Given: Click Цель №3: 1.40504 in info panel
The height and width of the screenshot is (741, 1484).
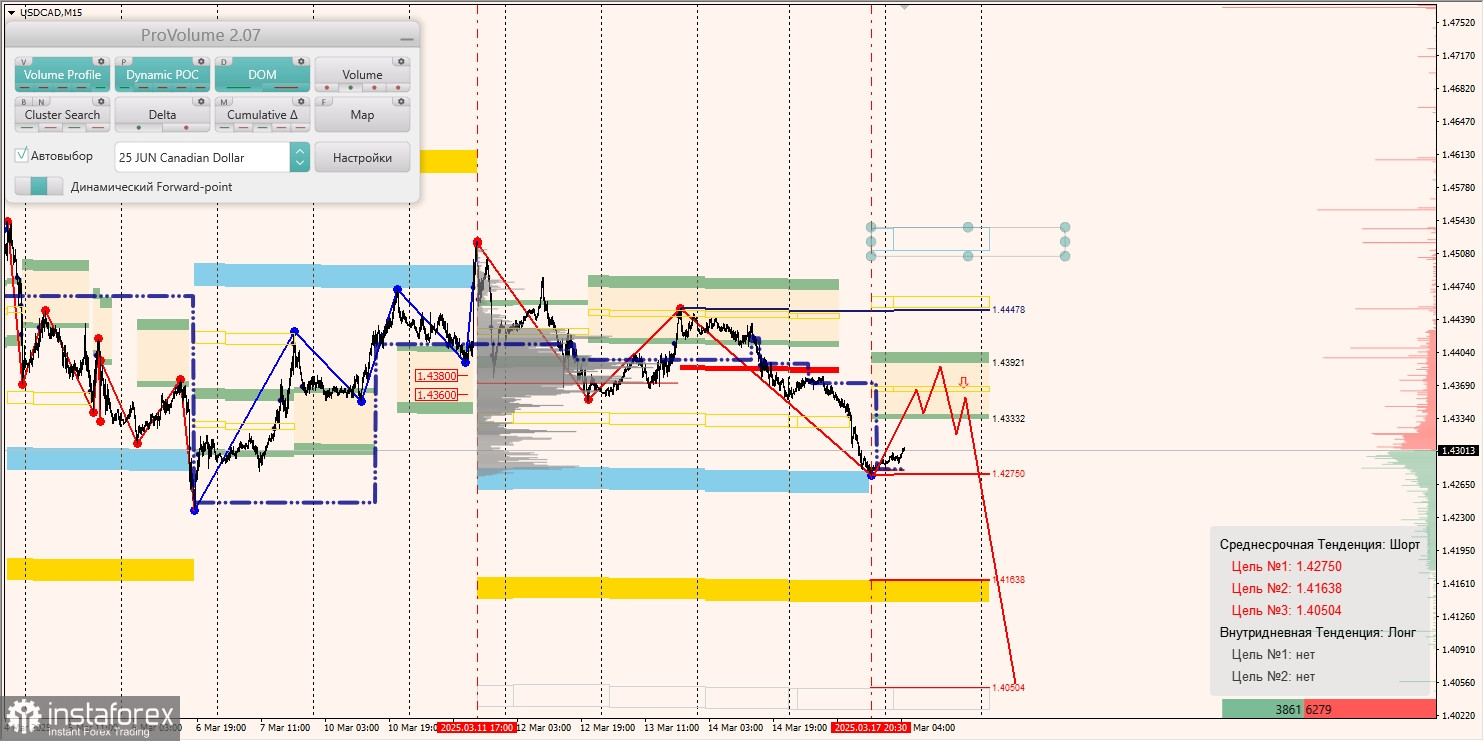Looking at the screenshot, I should (x=1286, y=610).
